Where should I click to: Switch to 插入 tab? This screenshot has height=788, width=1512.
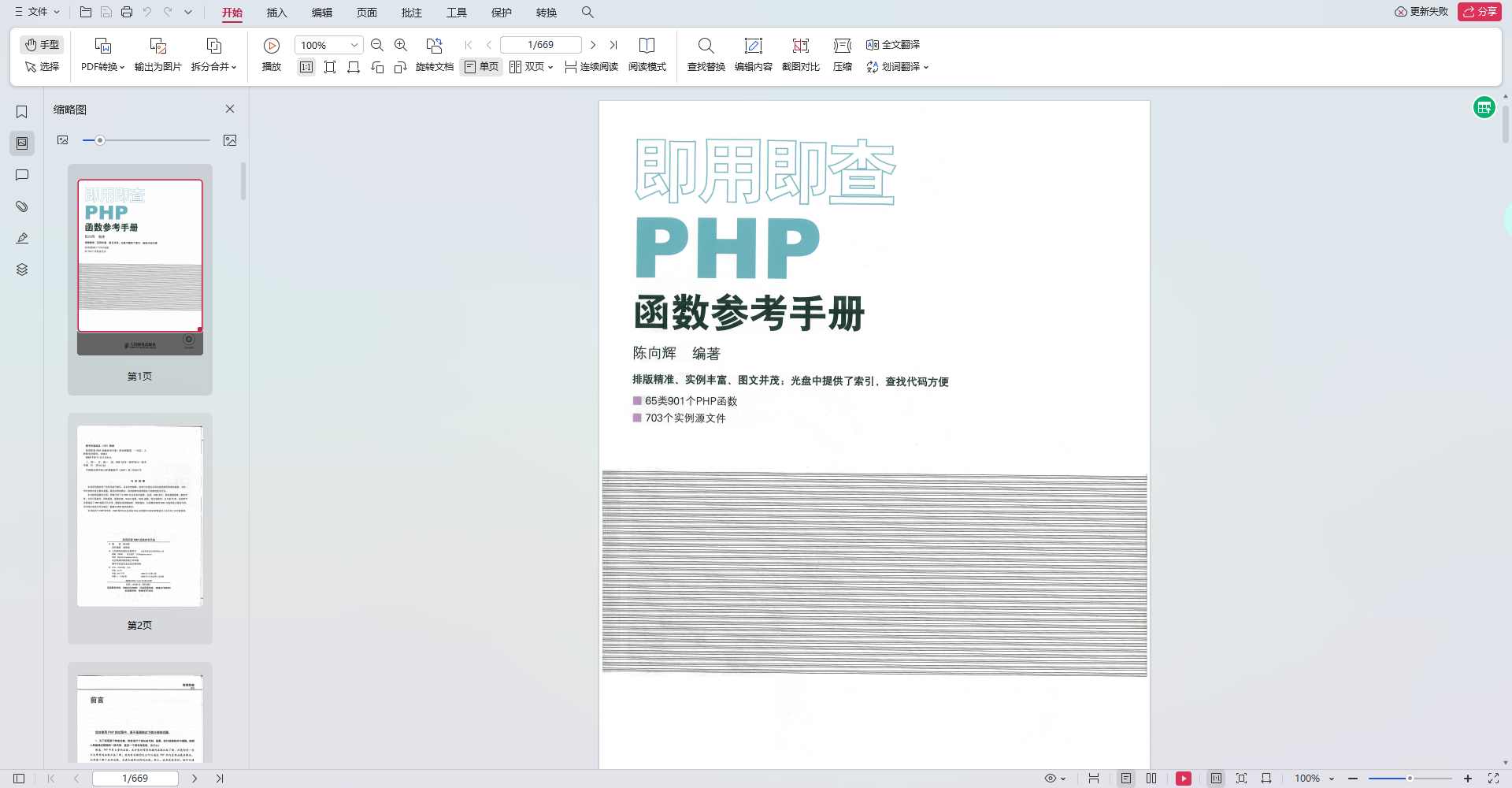coord(277,13)
